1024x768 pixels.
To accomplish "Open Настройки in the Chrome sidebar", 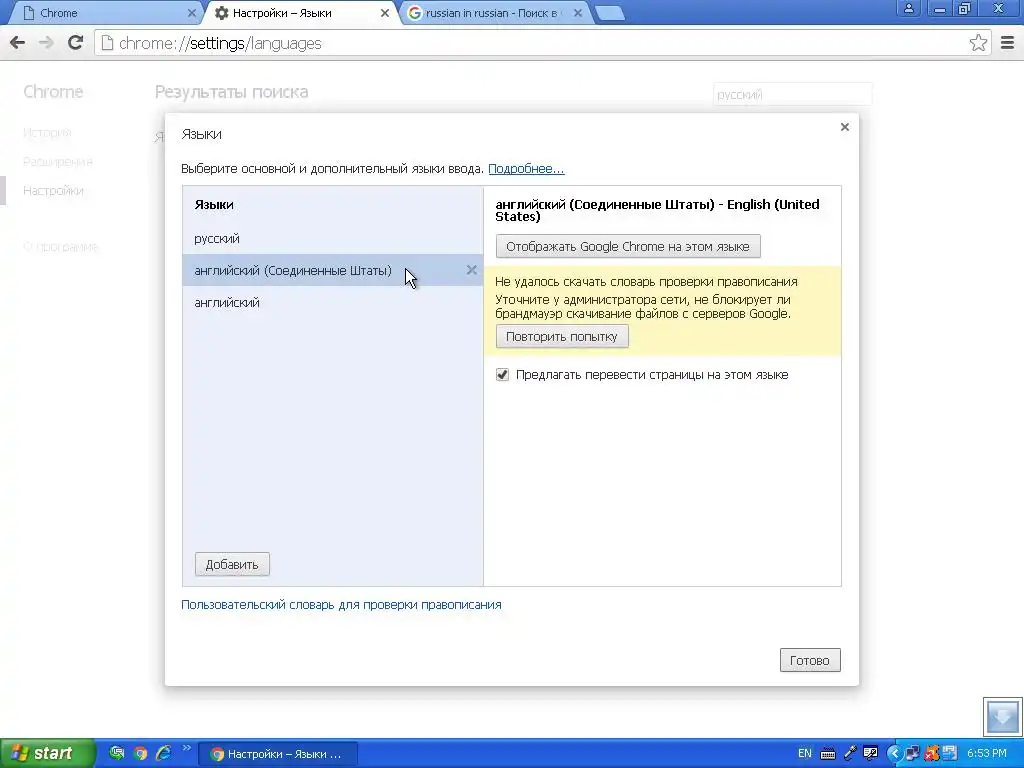I will click(53, 191).
